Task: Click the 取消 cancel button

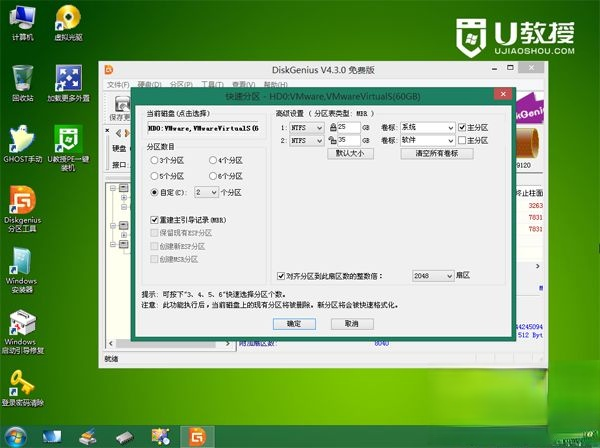Action: point(352,324)
